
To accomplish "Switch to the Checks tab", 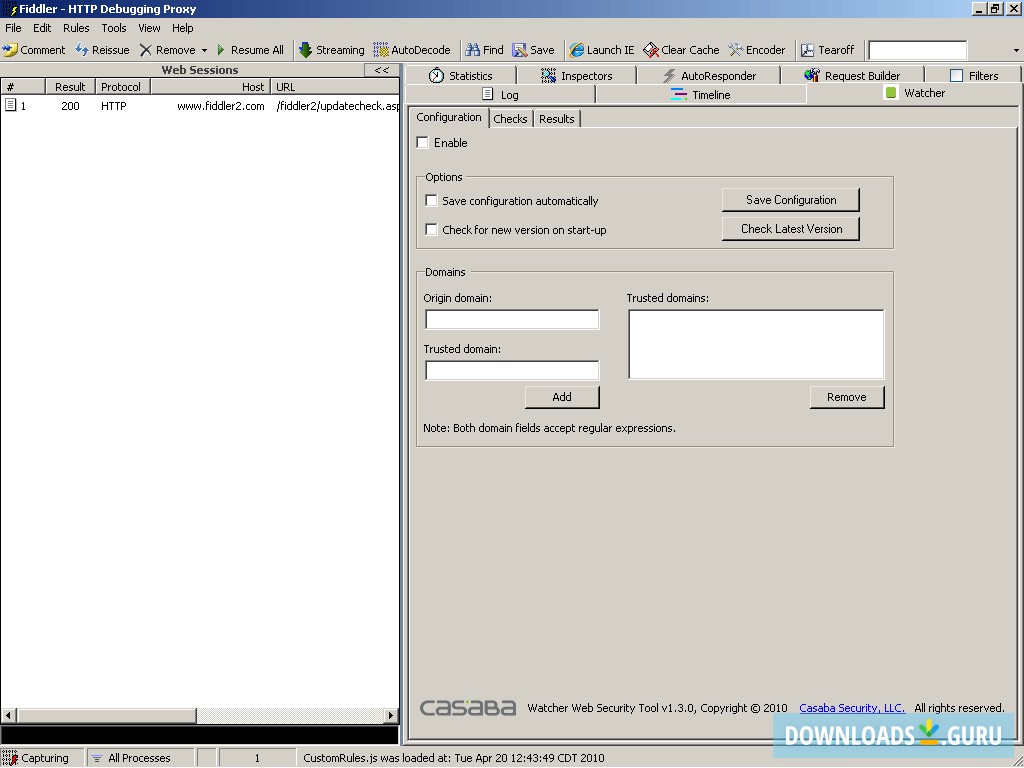I will [510, 118].
